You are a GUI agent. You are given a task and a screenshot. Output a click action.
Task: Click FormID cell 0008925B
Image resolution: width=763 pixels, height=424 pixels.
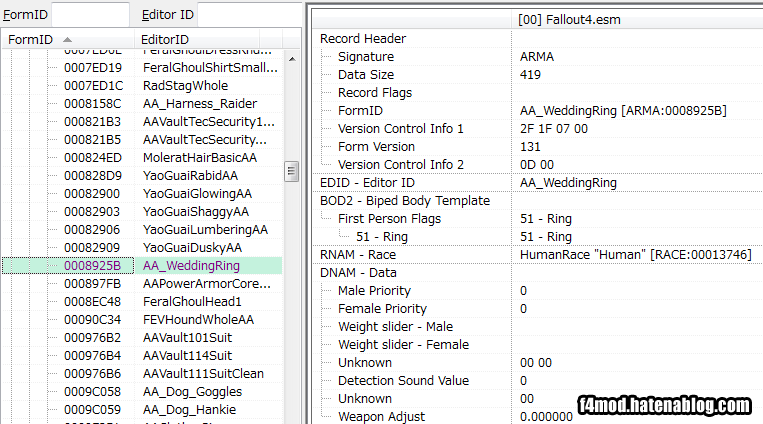(92, 266)
